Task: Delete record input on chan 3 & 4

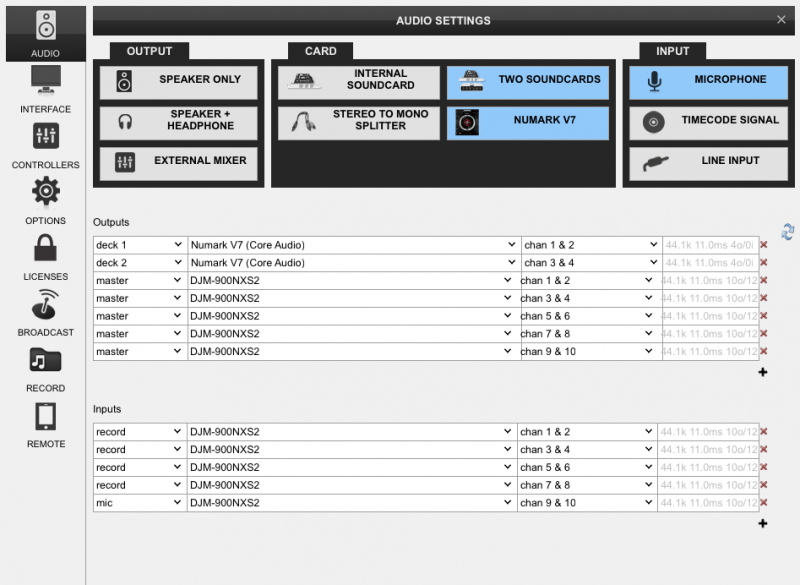Action: coord(764,449)
